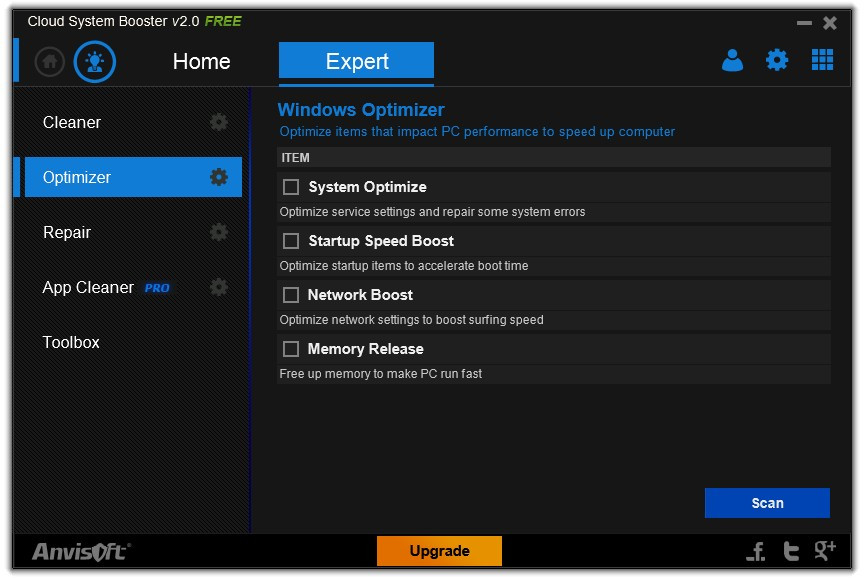864x578 pixels.
Task: Select the Expert tab
Action: [x=357, y=60]
